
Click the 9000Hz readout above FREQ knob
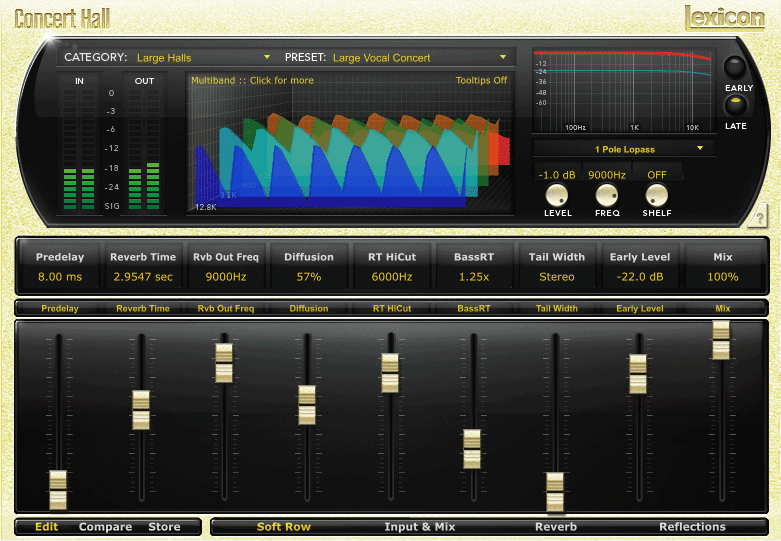(x=607, y=175)
